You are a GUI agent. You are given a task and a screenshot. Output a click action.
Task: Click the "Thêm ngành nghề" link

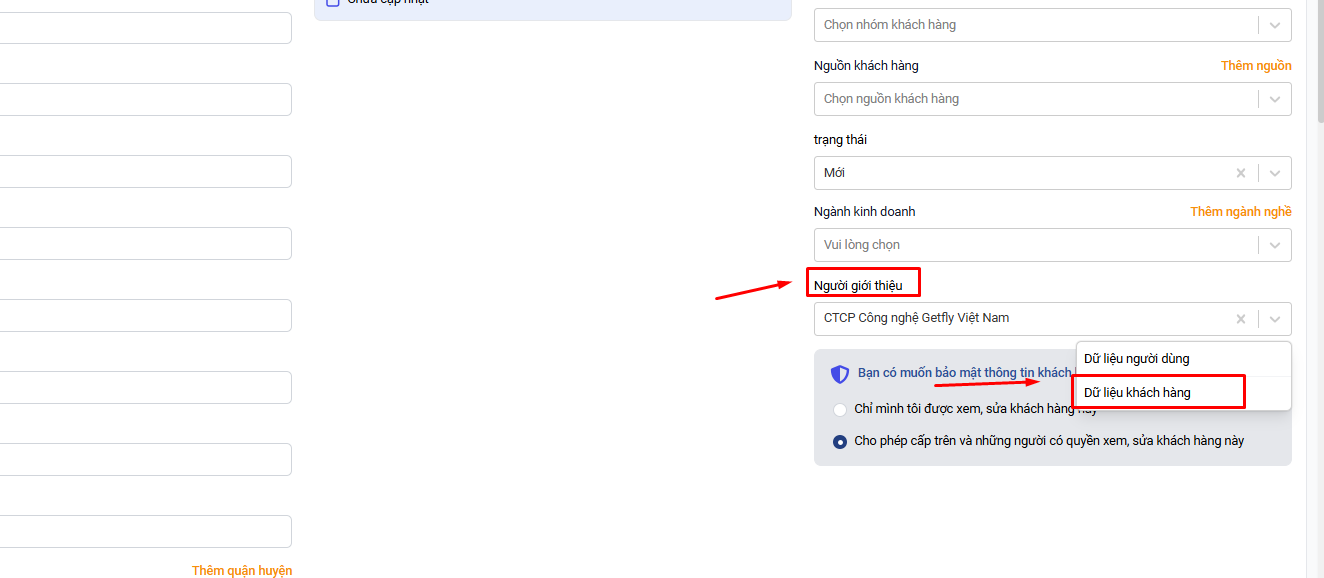1240,212
